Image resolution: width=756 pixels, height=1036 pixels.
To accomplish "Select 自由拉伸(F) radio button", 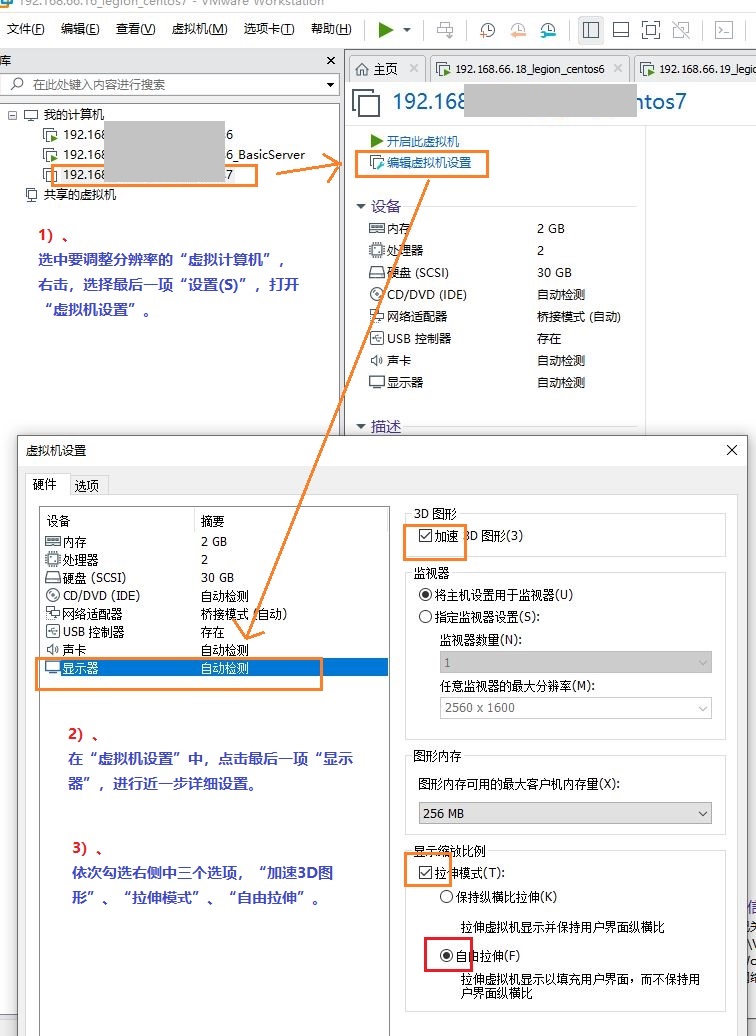I will point(447,955).
